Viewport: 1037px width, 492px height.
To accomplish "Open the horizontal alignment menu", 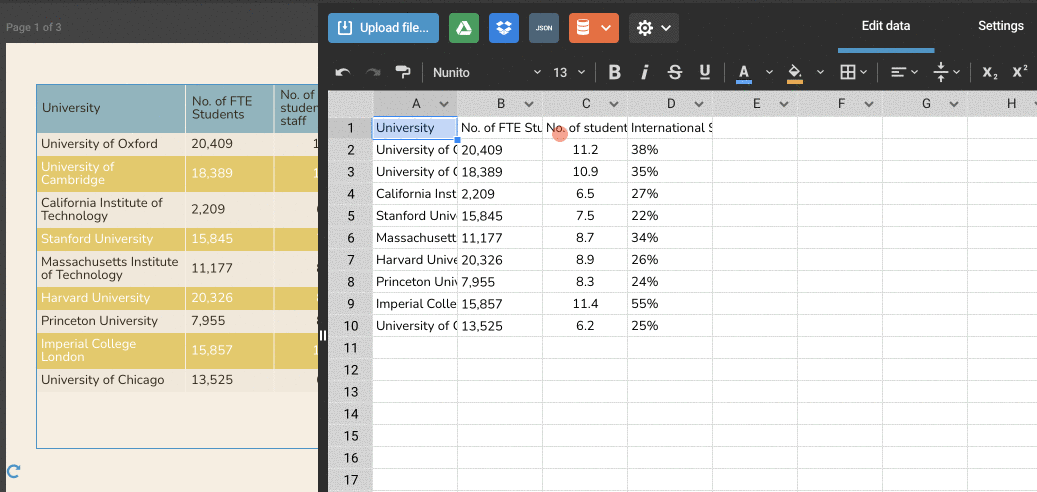I will (x=904, y=73).
